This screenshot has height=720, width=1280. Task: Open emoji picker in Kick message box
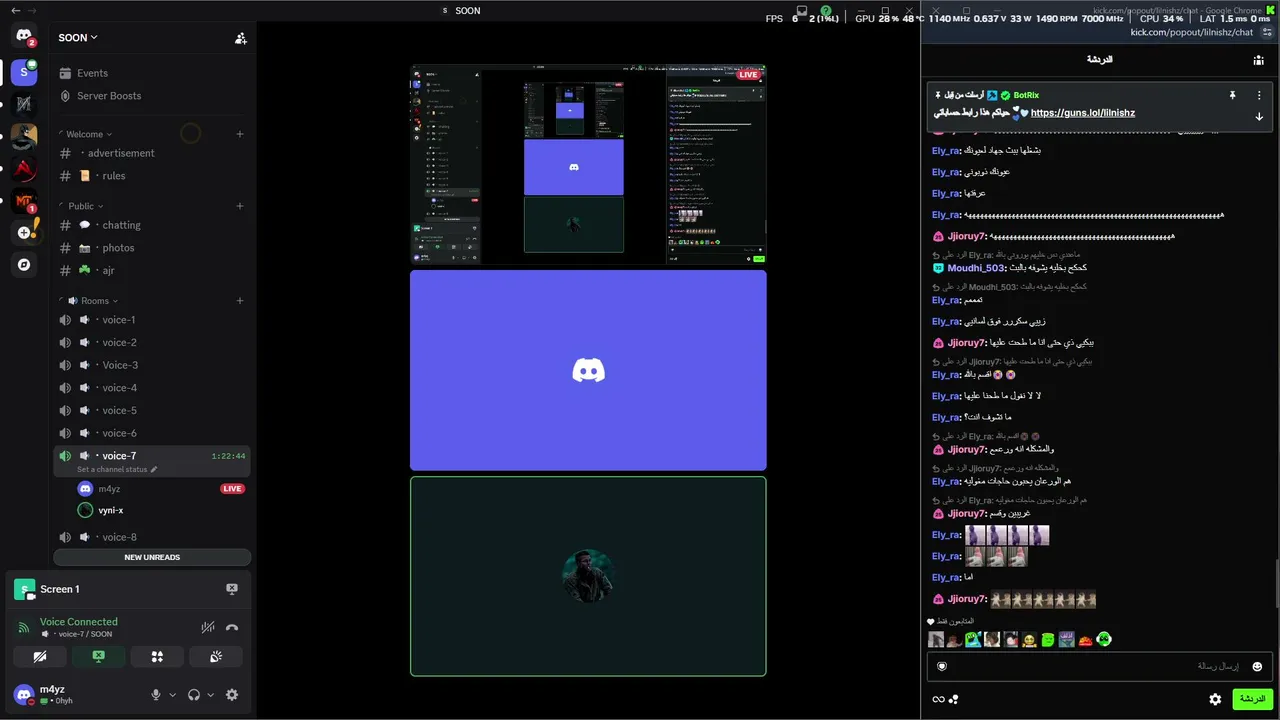(x=1257, y=666)
